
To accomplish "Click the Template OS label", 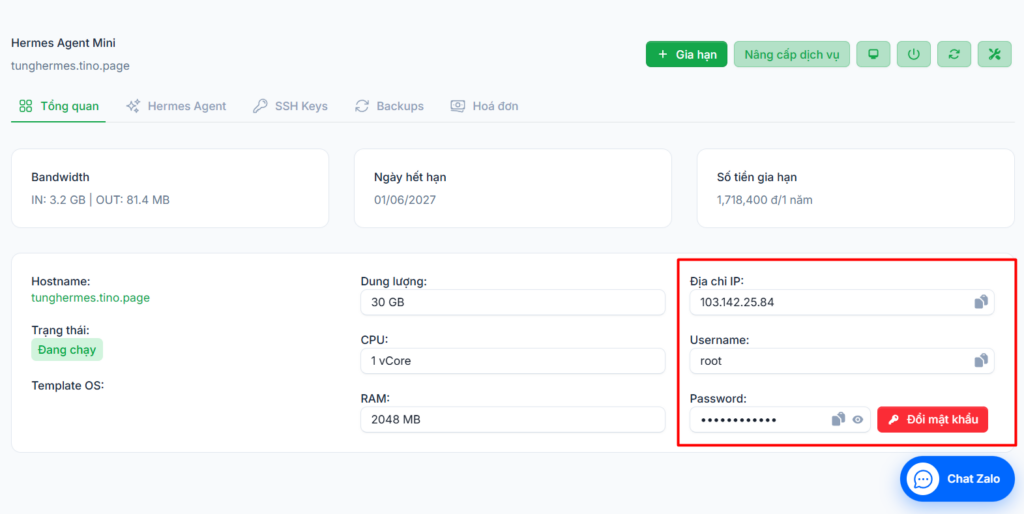I will [68, 385].
